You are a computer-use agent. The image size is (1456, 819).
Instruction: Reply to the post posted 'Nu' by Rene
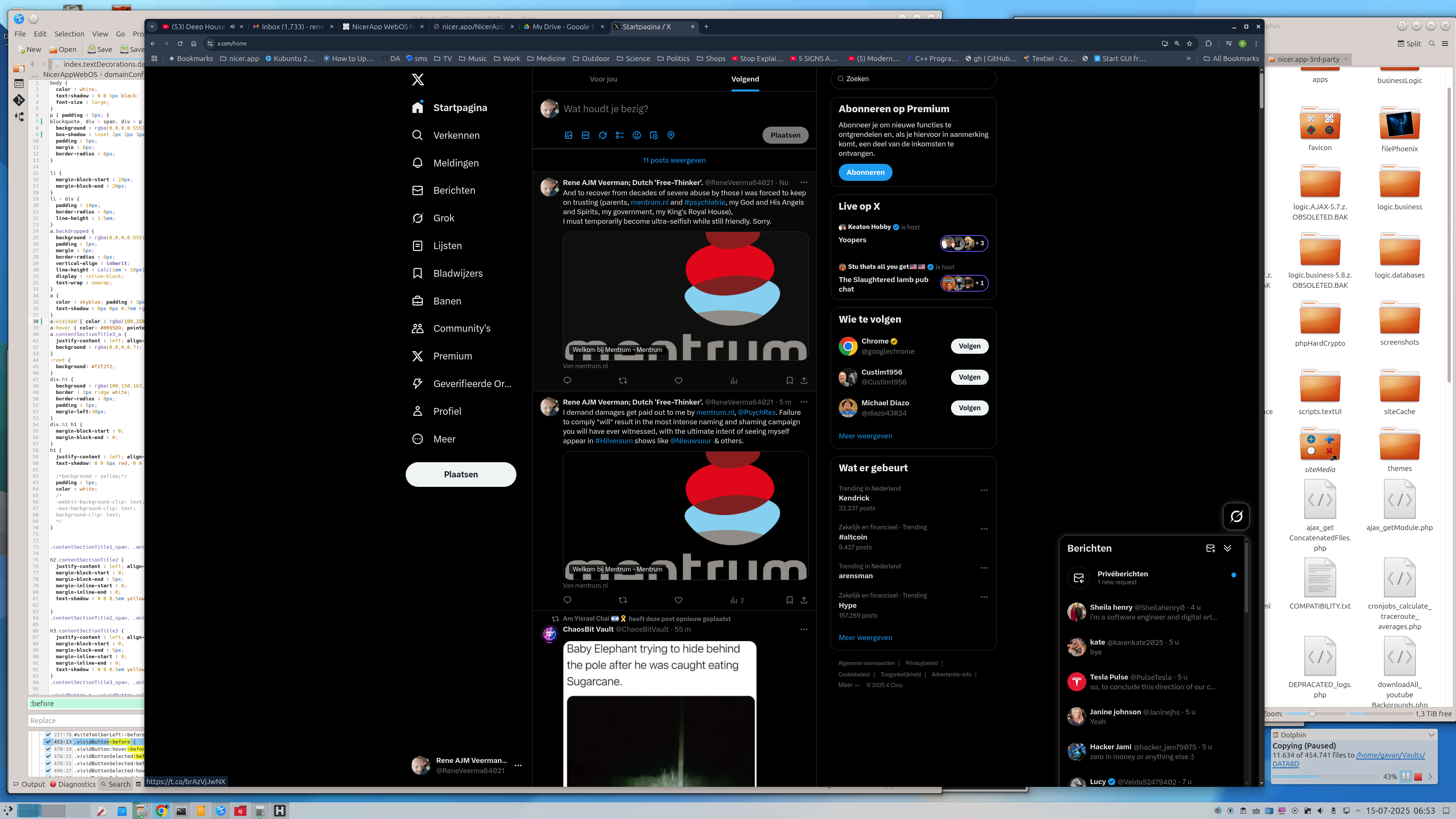tap(568, 380)
